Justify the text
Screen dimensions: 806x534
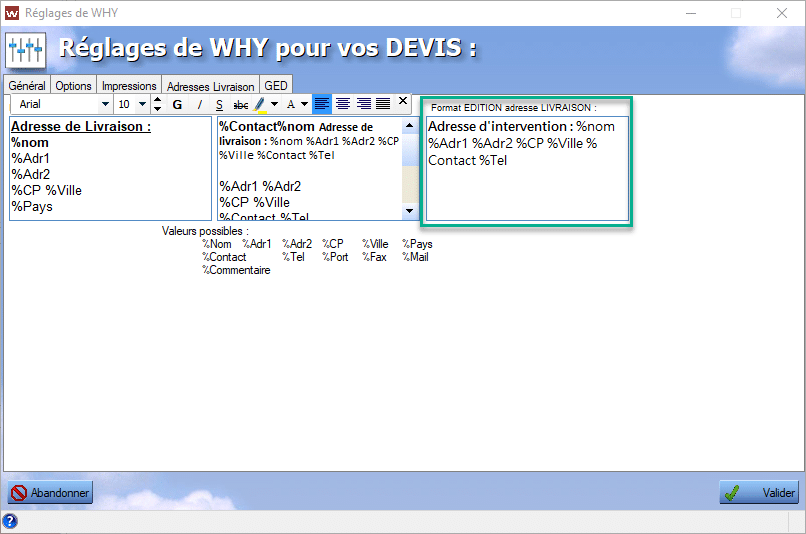click(383, 103)
